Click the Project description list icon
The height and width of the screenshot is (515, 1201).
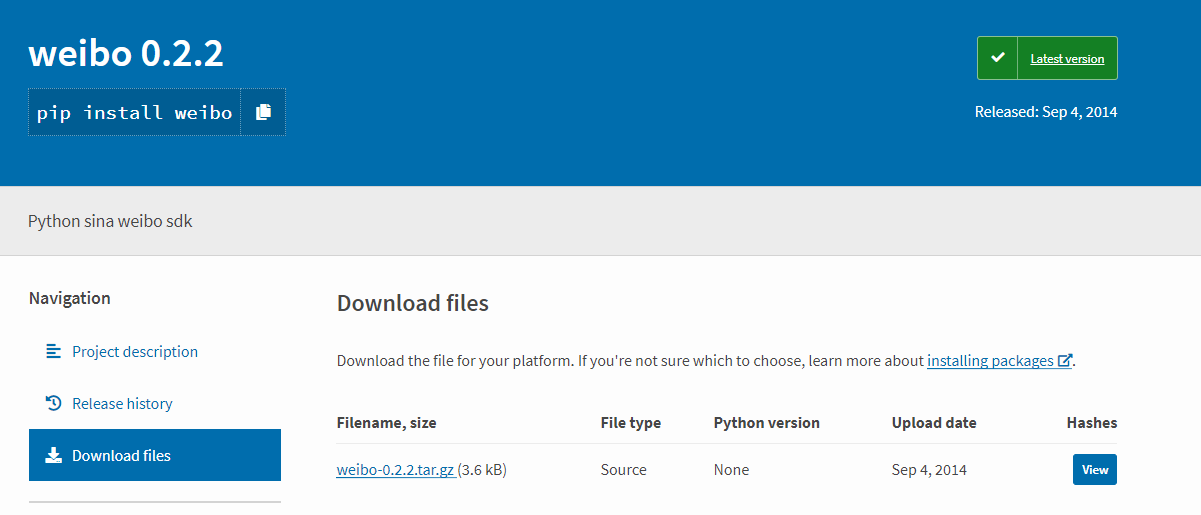(x=54, y=351)
